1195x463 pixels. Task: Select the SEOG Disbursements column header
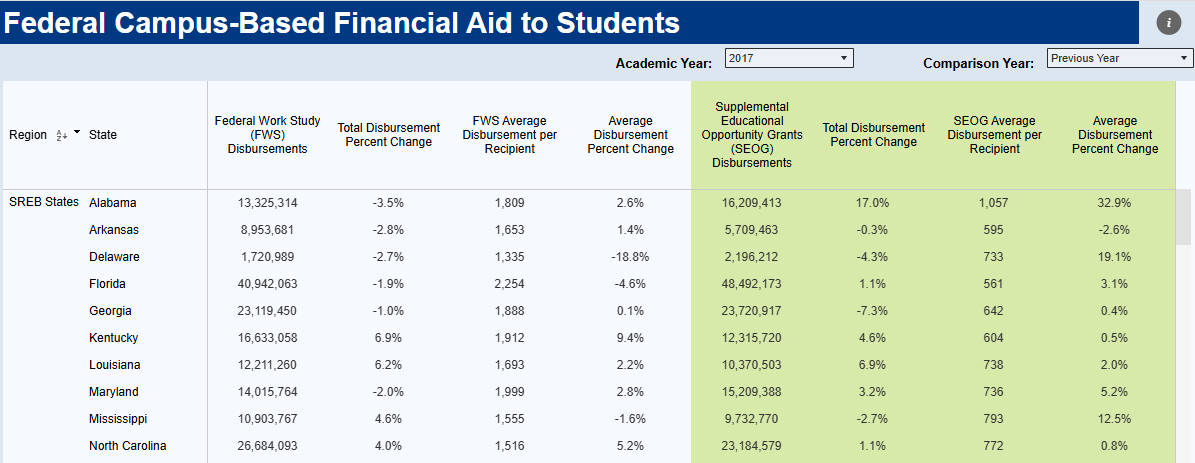(751, 135)
